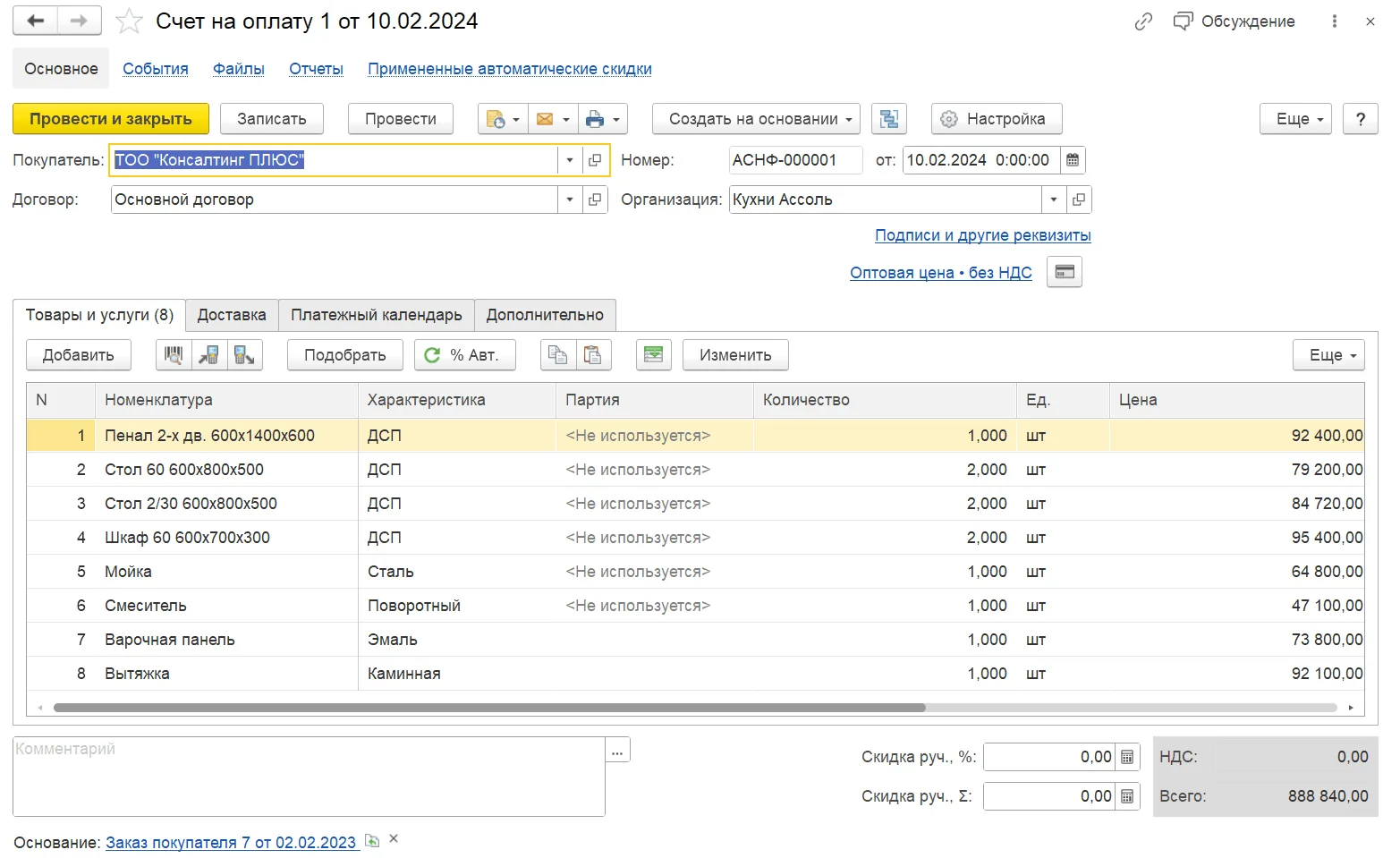1400x858 pixels.
Task: Copy link to this document
Action: pos(1143,21)
